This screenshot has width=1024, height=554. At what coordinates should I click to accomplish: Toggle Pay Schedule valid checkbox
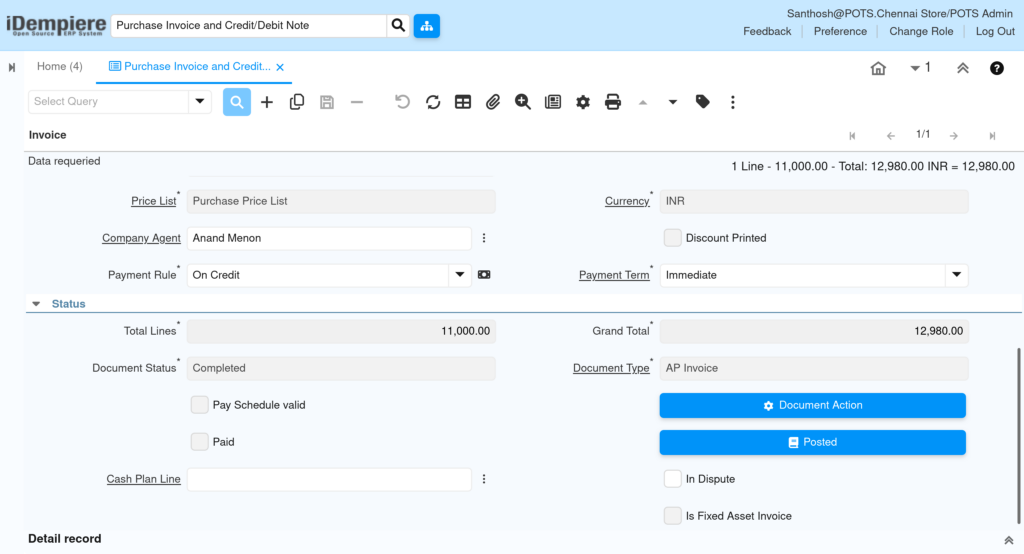pyautogui.click(x=200, y=405)
